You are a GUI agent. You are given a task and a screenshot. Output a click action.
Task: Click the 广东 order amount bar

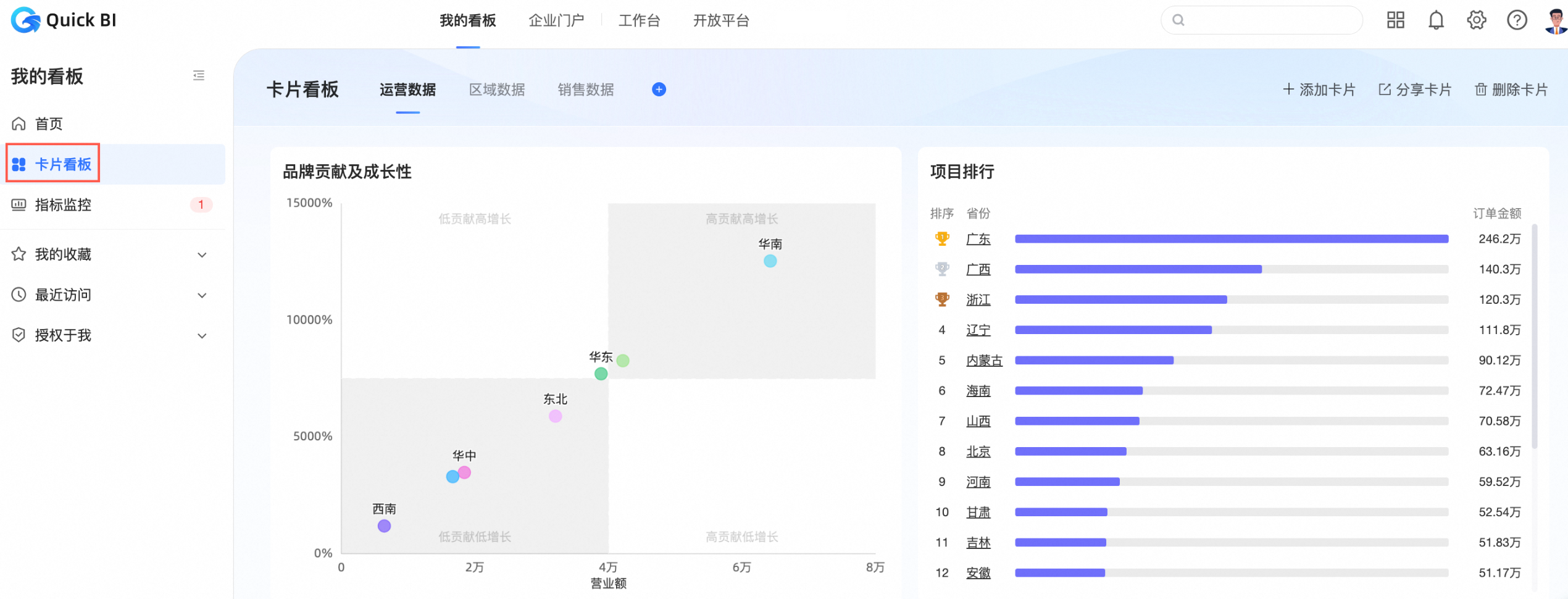pos(1232,239)
